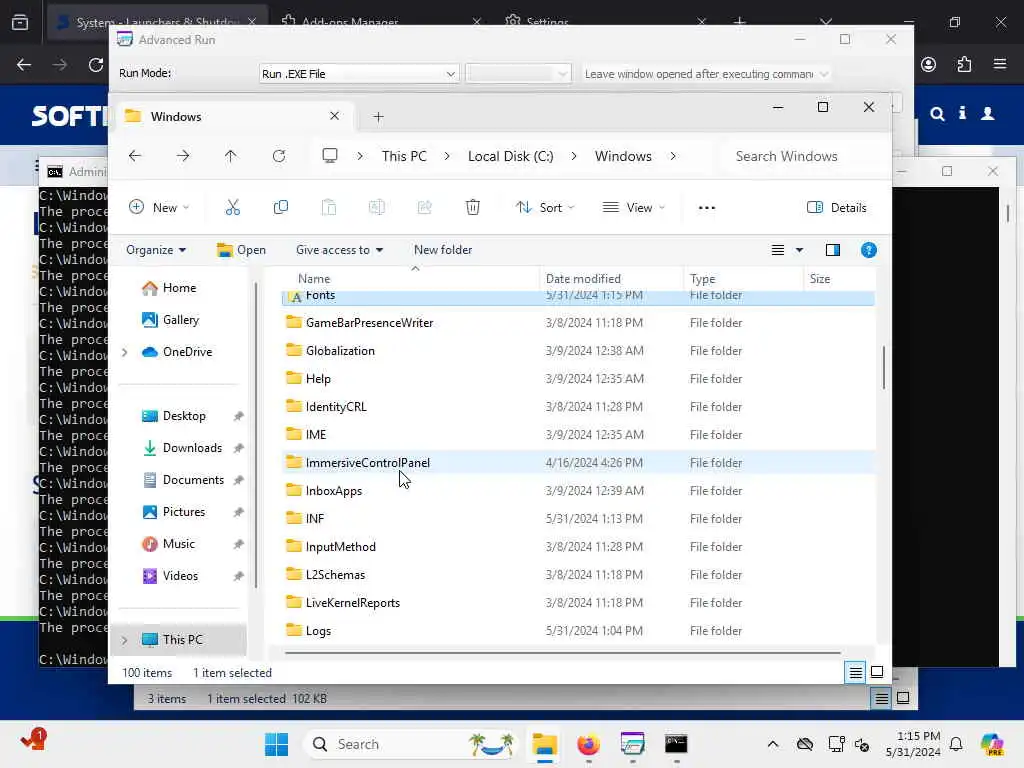
Task: Open the Leave window opened dropdown
Action: point(706,74)
